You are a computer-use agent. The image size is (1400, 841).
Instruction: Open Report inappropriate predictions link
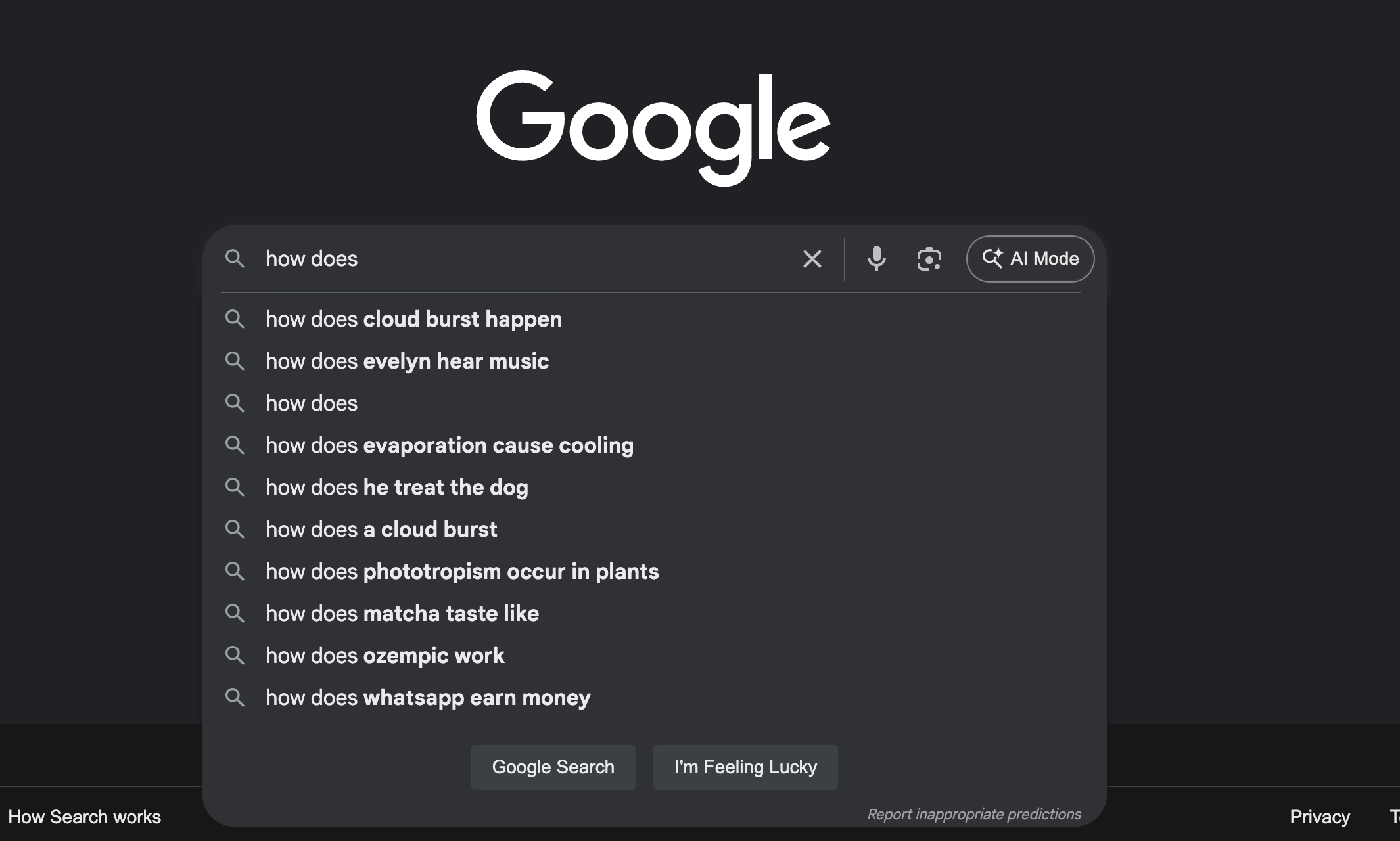click(973, 814)
